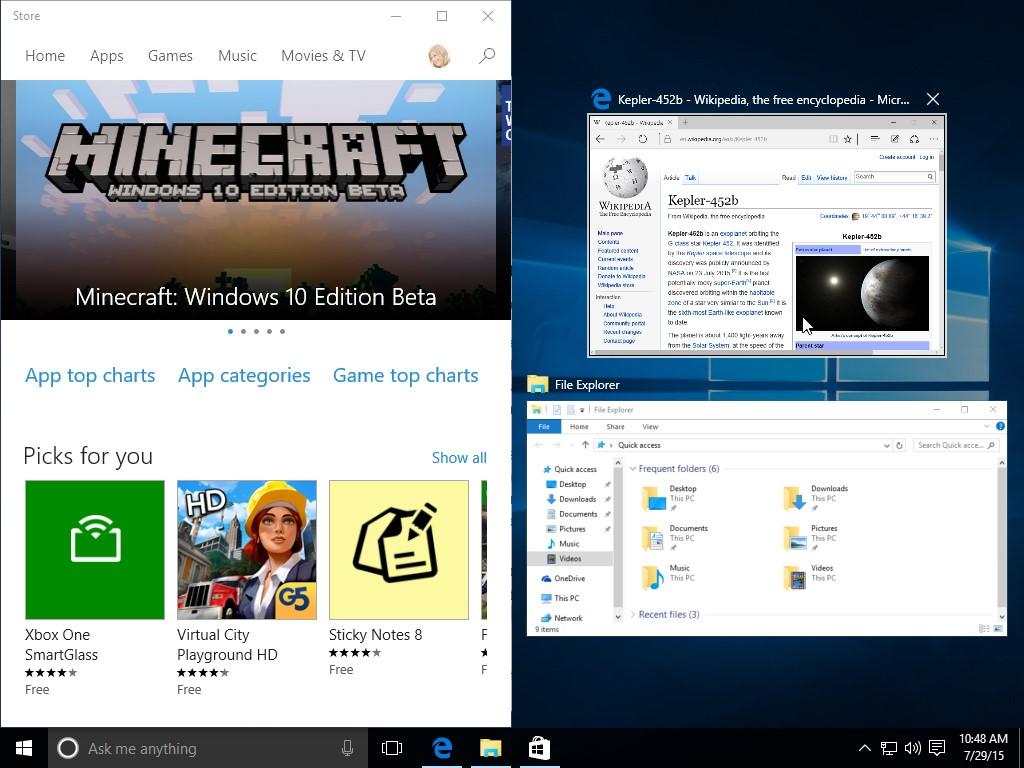This screenshot has height=768, width=1024.
Task: Click the Cortana Ask me anything box
Action: [x=206, y=748]
